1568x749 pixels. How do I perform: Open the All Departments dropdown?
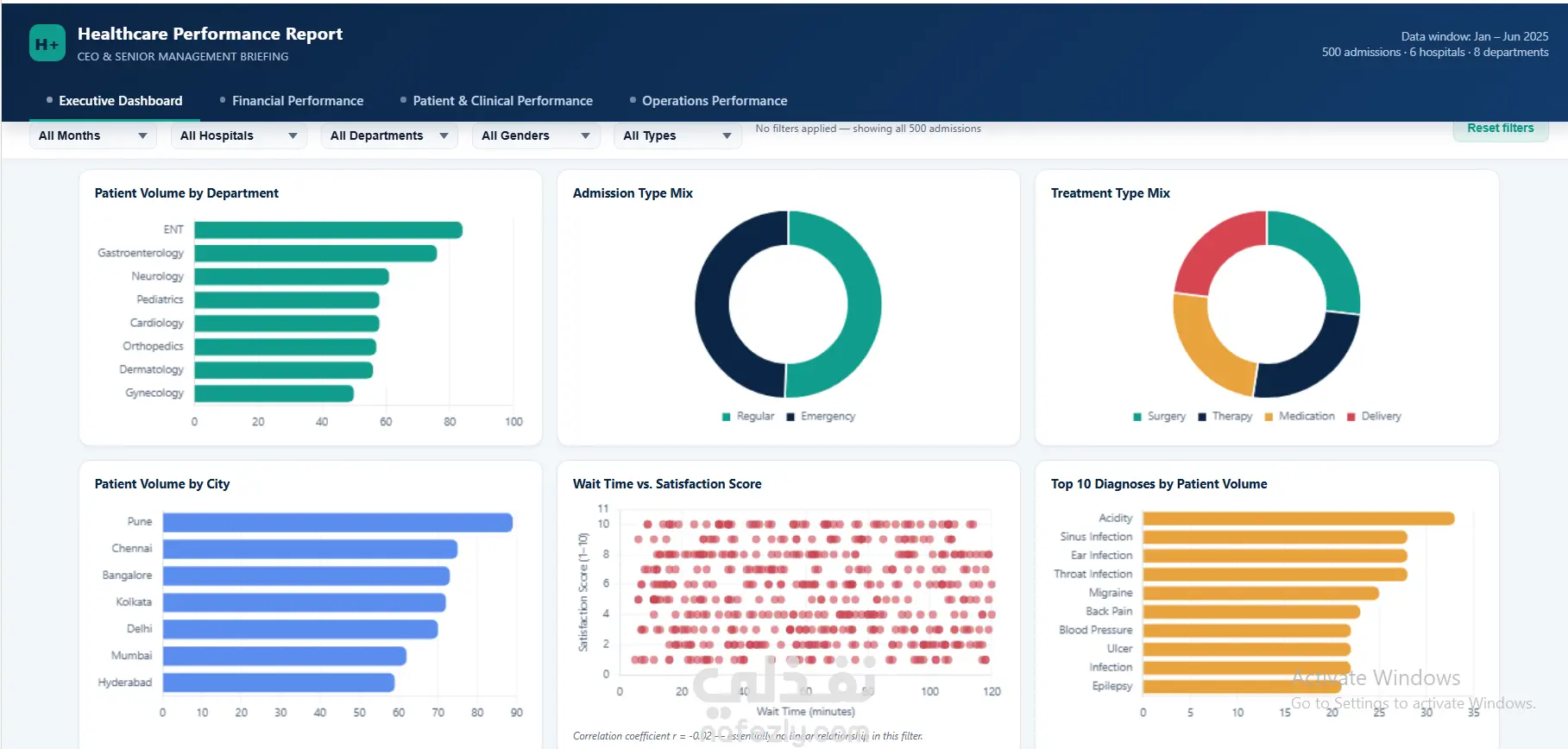pos(389,135)
